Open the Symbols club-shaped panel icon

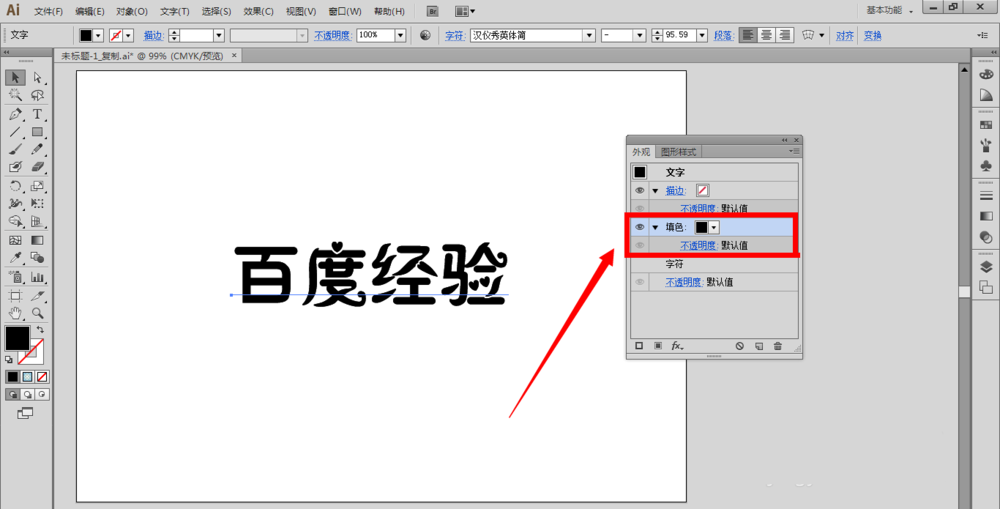(x=986, y=166)
